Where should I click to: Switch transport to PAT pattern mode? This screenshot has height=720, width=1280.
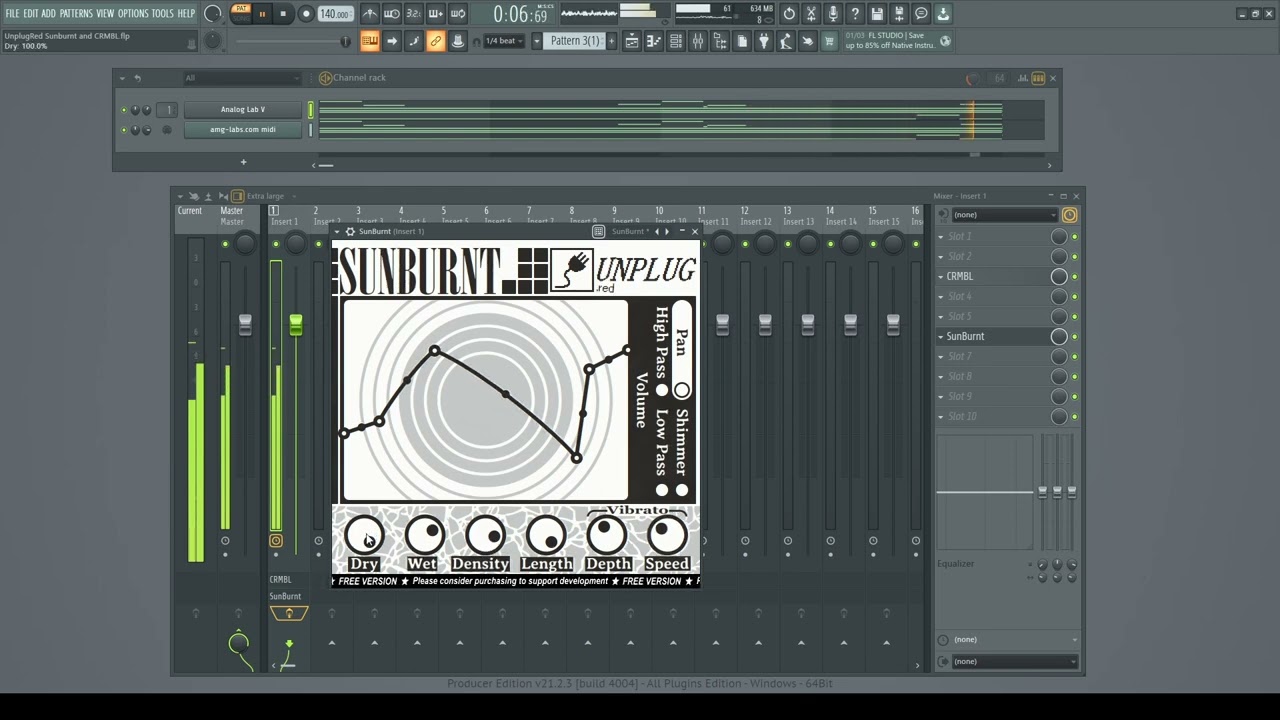241,9
